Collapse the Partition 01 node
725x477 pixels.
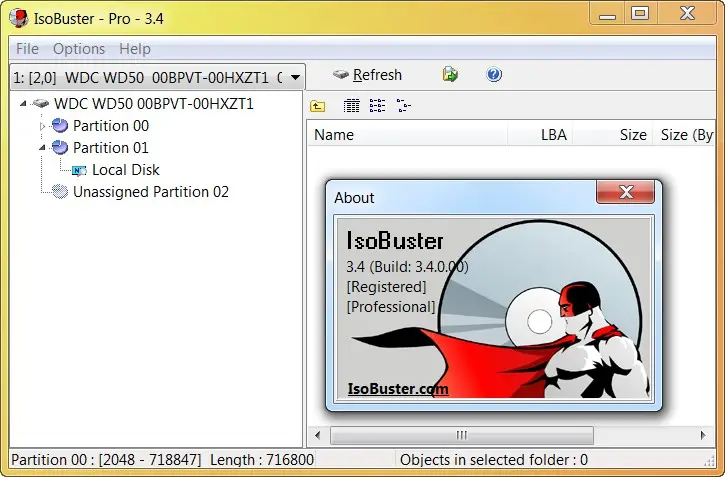[43, 147]
